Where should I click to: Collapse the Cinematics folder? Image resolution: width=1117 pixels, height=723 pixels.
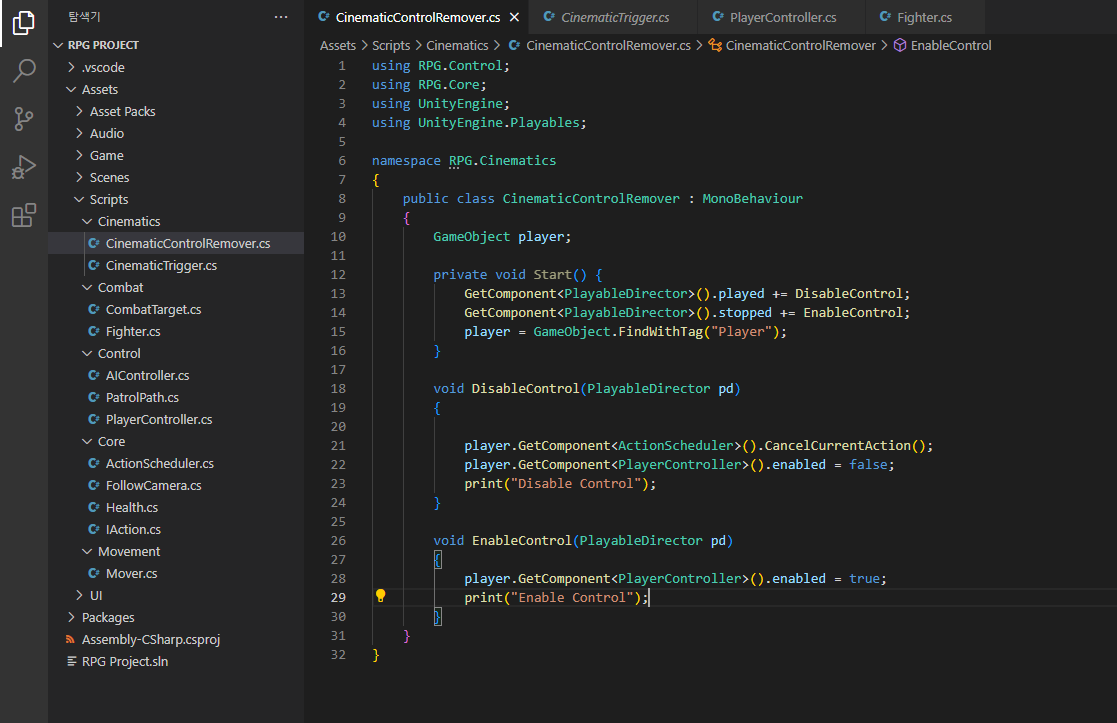point(128,221)
